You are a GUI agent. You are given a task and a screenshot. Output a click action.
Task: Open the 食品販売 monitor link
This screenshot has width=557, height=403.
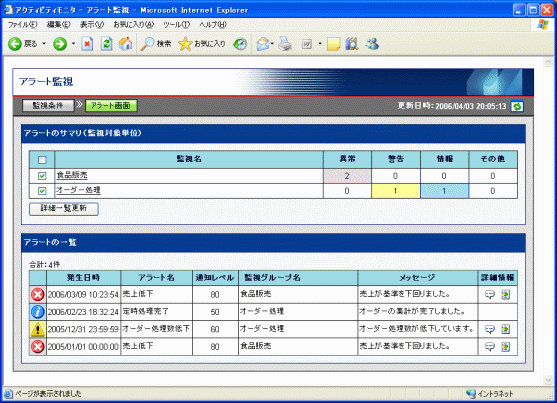point(72,175)
